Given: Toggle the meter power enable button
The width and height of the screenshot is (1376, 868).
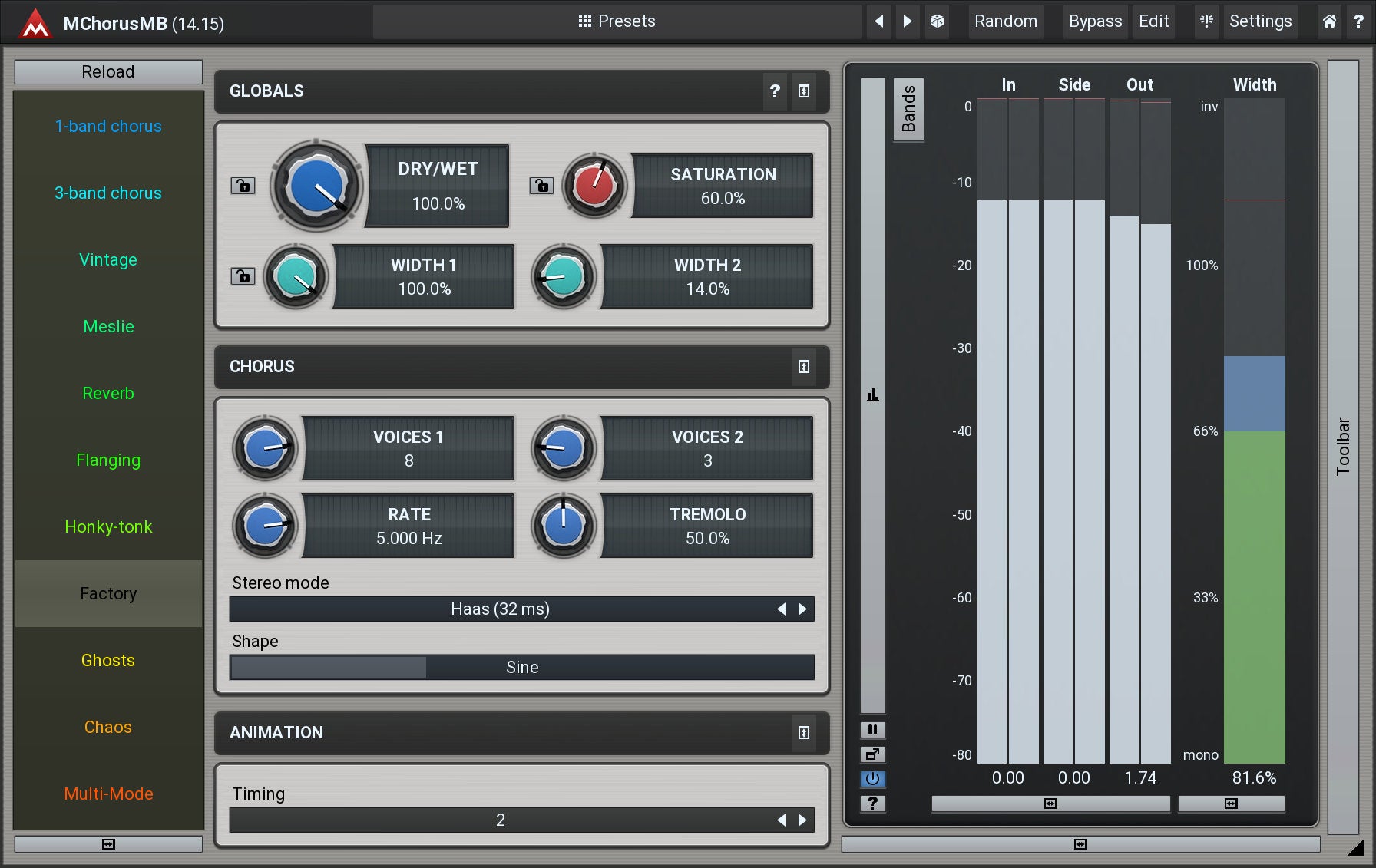Looking at the screenshot, I should click(x=872, y=779).
